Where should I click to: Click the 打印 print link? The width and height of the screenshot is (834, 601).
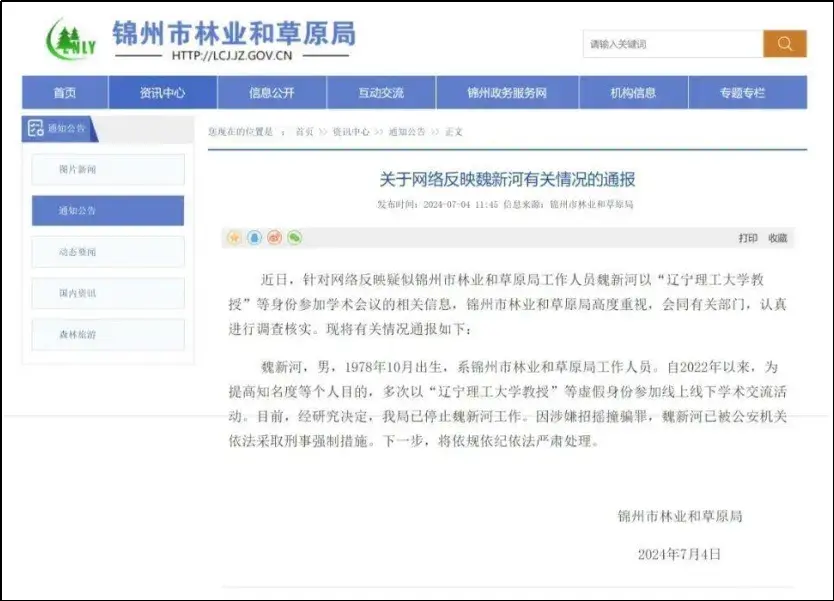pyautogui.click(x=747, y=238)
